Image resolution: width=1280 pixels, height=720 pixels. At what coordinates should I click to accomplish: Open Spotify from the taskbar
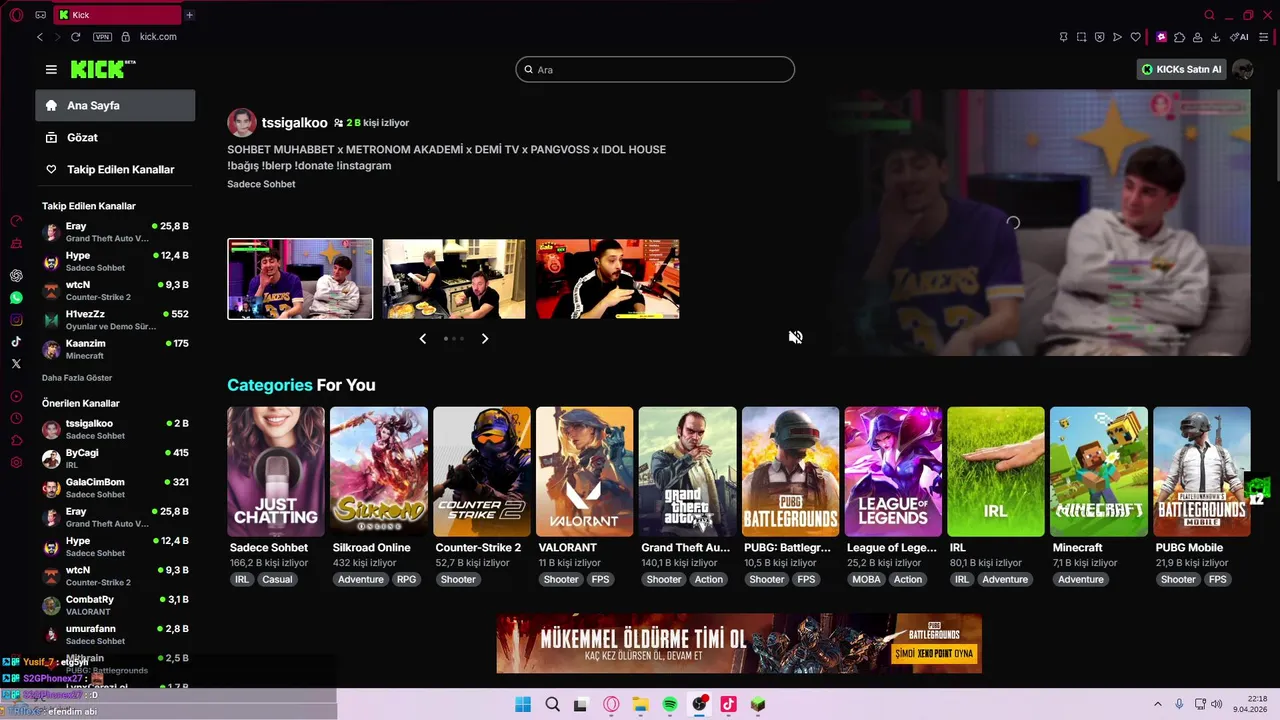tap(670, 704)
